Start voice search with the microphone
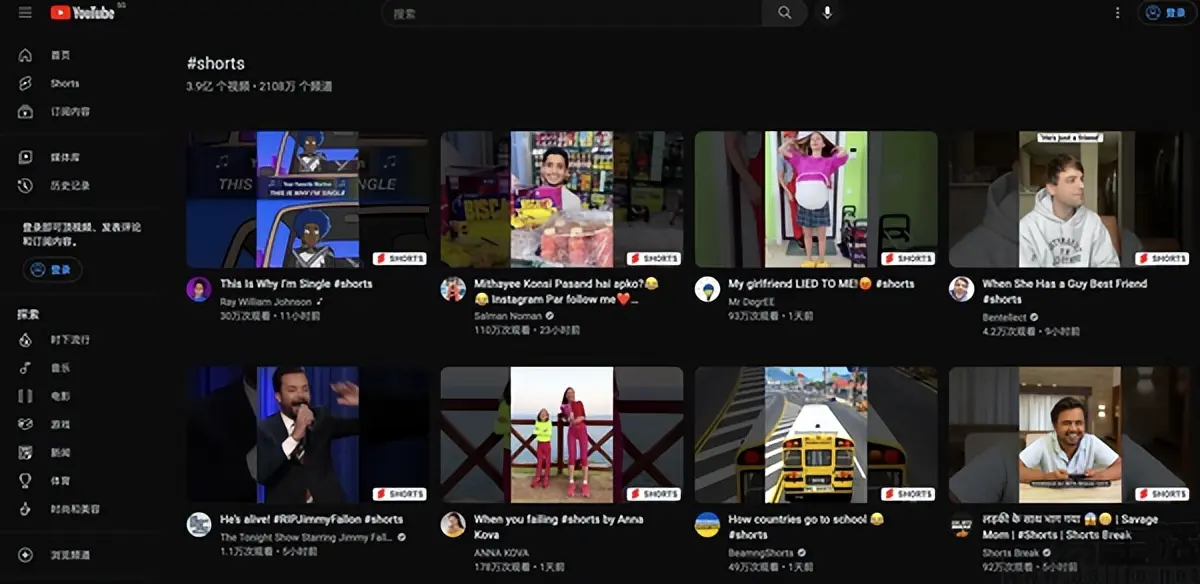The height and width of the screenshot is (584, 1200). pos(827,13)
